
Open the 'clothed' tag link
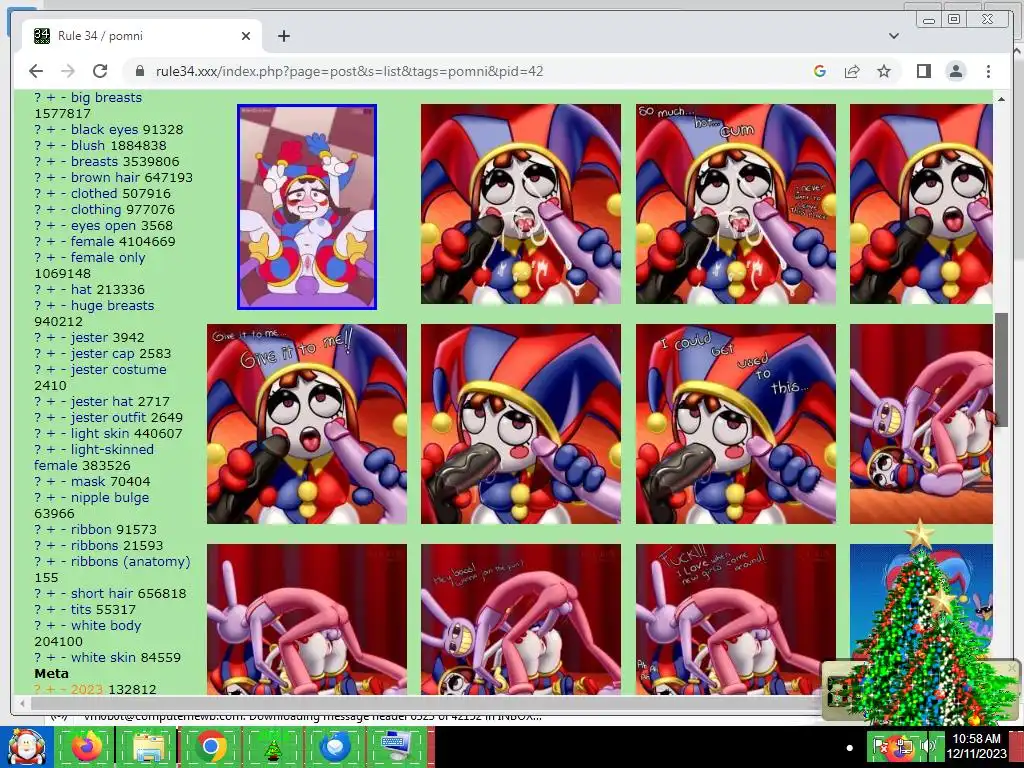point(94,193)
